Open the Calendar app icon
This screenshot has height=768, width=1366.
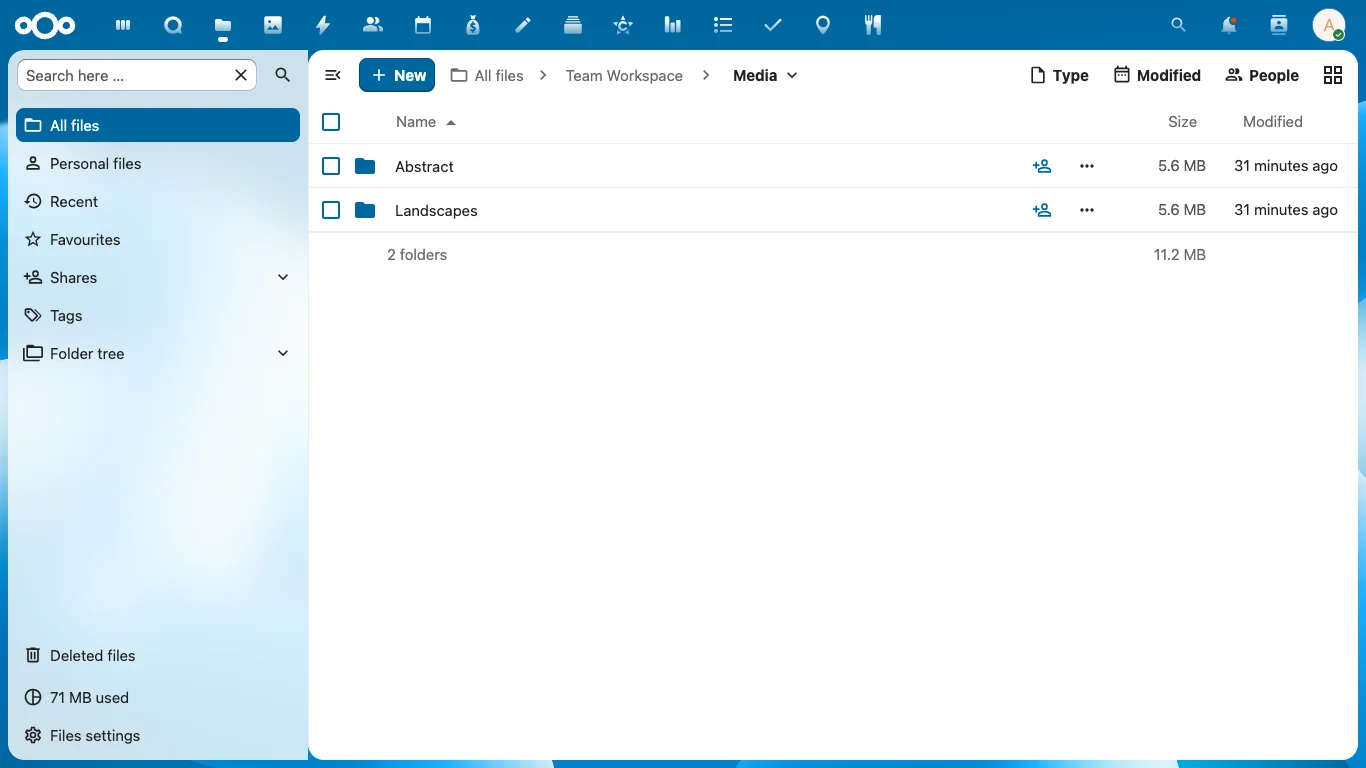423,25
